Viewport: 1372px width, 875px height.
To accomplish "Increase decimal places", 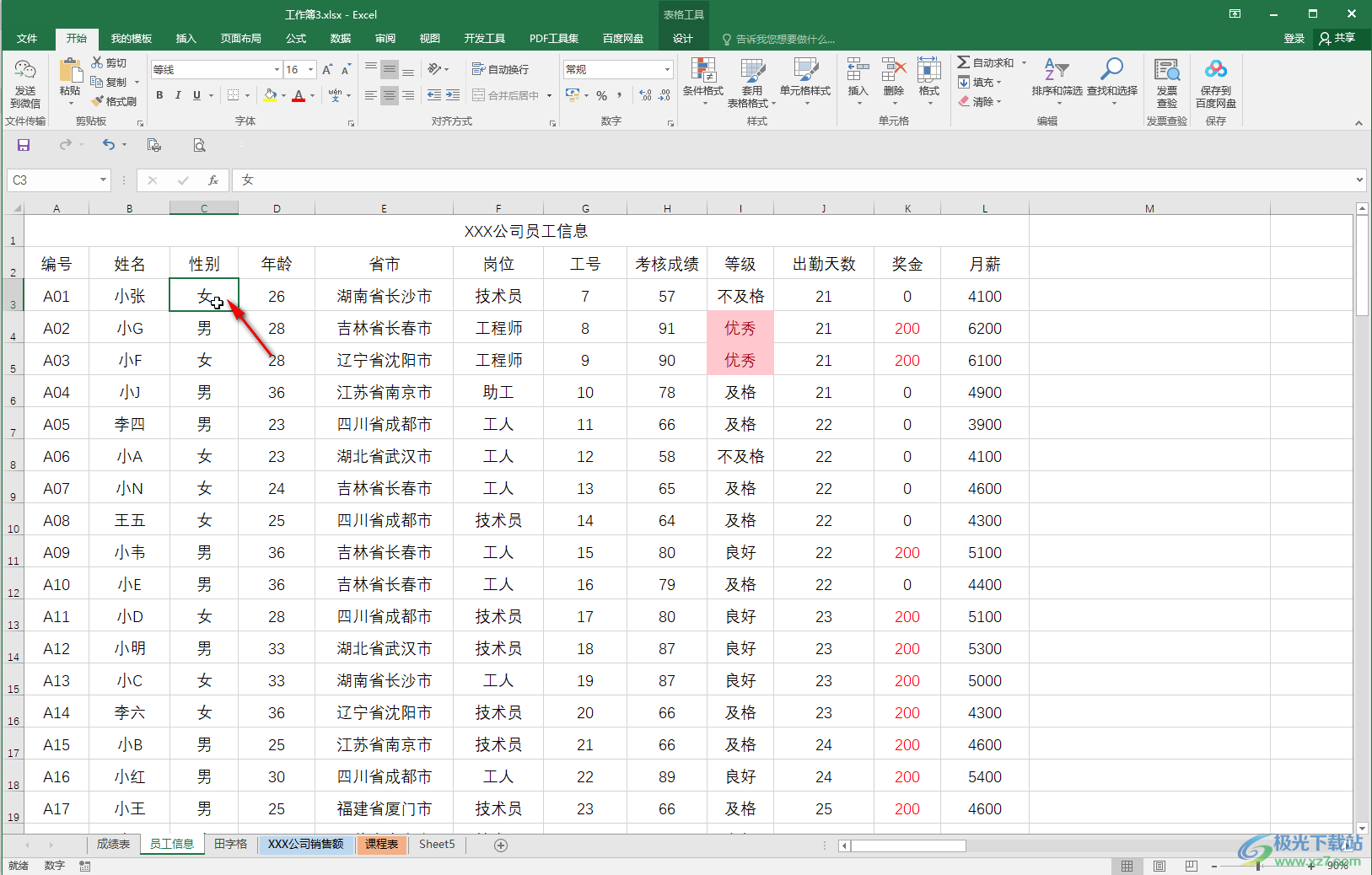I will pos(645,95).
